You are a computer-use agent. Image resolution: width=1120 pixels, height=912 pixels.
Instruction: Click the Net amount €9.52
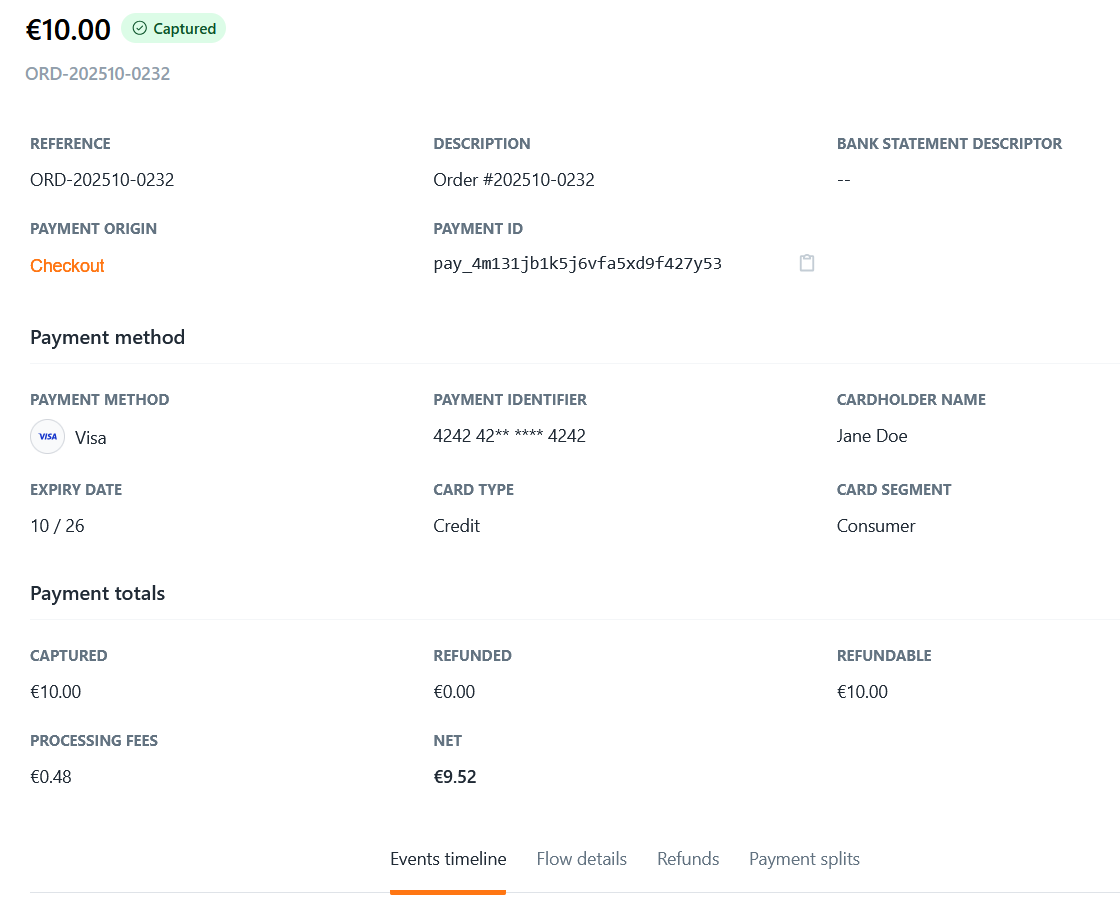pyautogui.click(x=455, y=776)
